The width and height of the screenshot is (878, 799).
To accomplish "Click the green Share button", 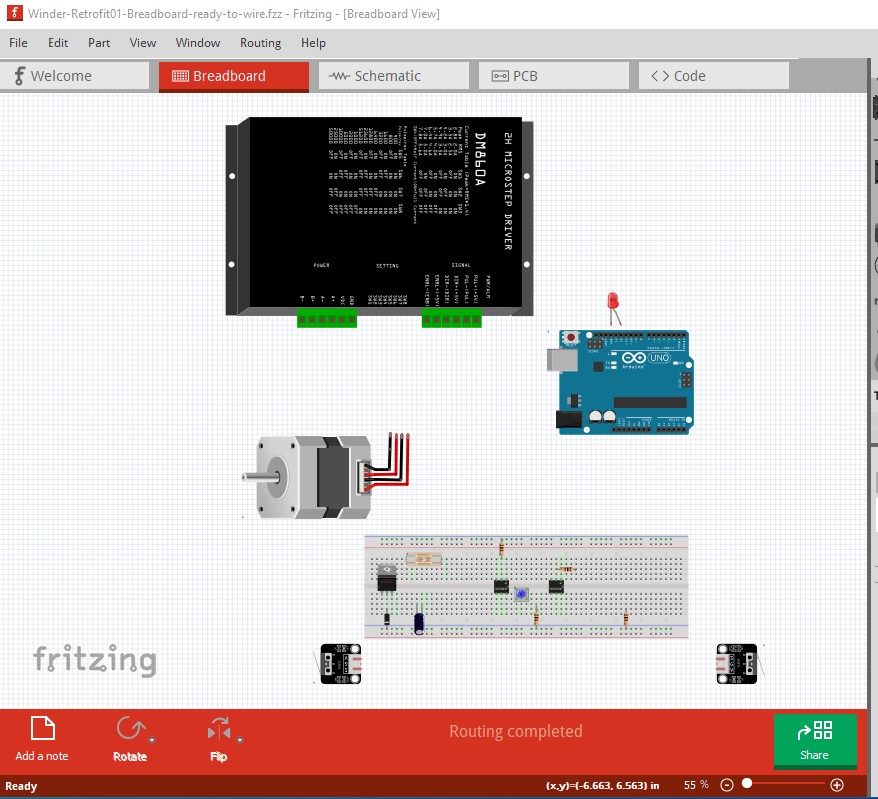I will point(815,740).
